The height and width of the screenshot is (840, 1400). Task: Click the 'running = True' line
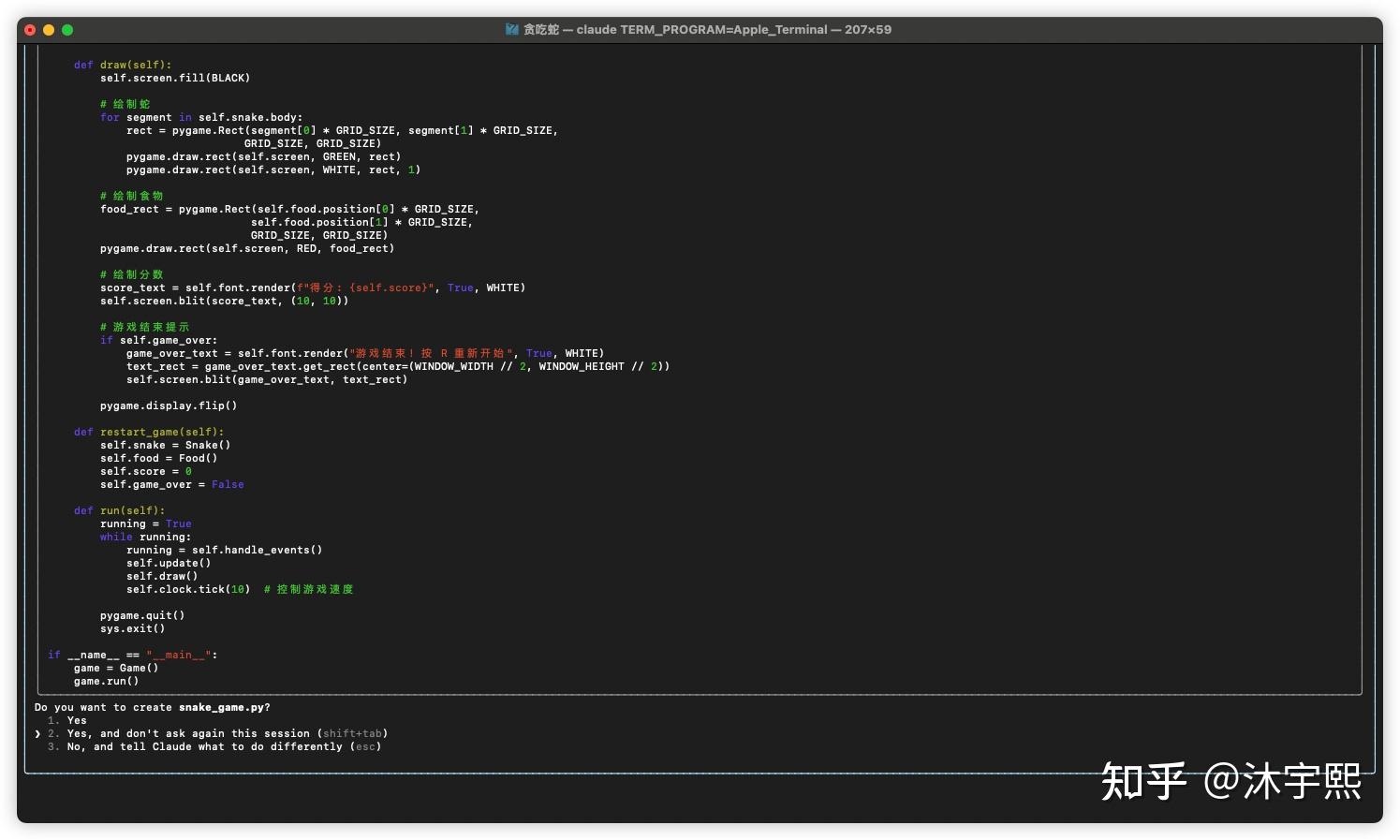click(145, 523)
